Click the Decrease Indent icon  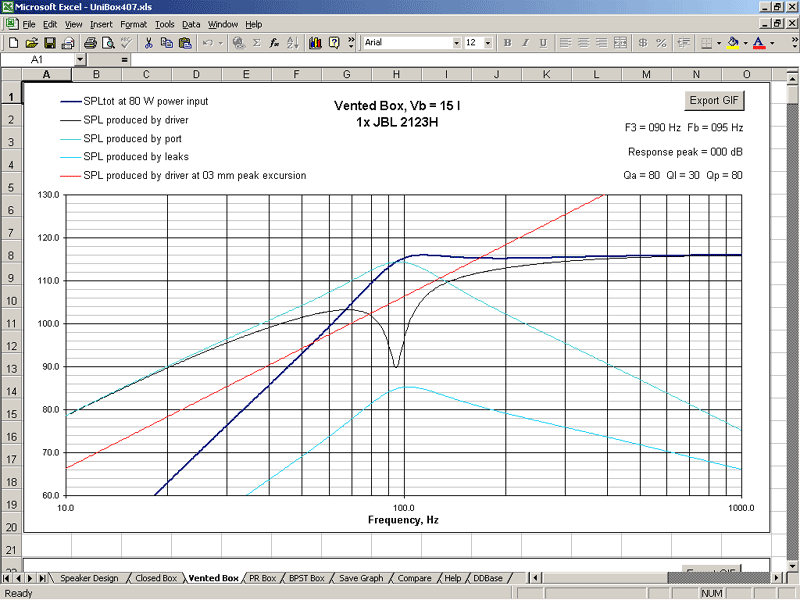coord(684,43)
